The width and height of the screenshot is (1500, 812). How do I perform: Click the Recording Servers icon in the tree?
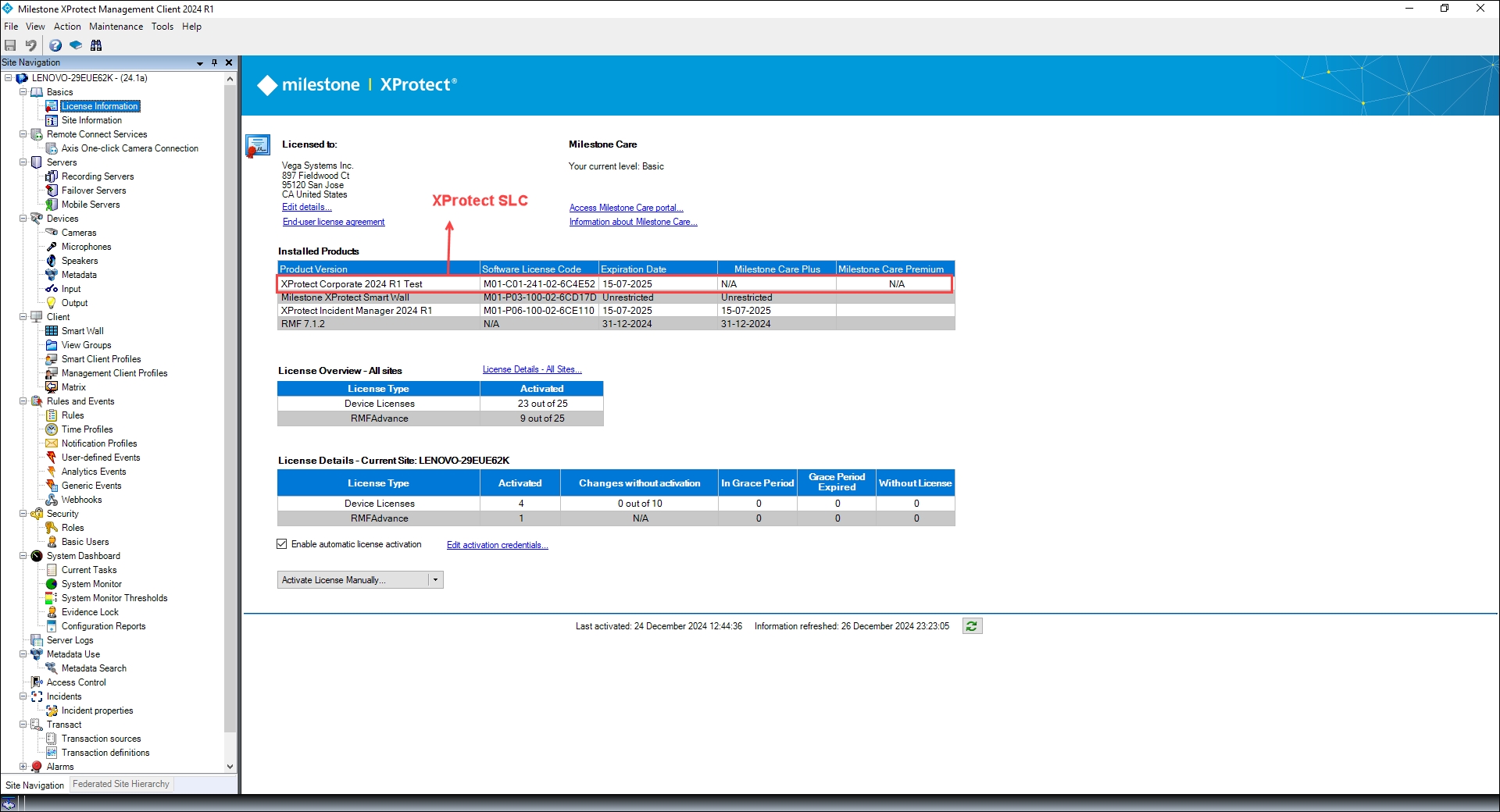point(52,176)
